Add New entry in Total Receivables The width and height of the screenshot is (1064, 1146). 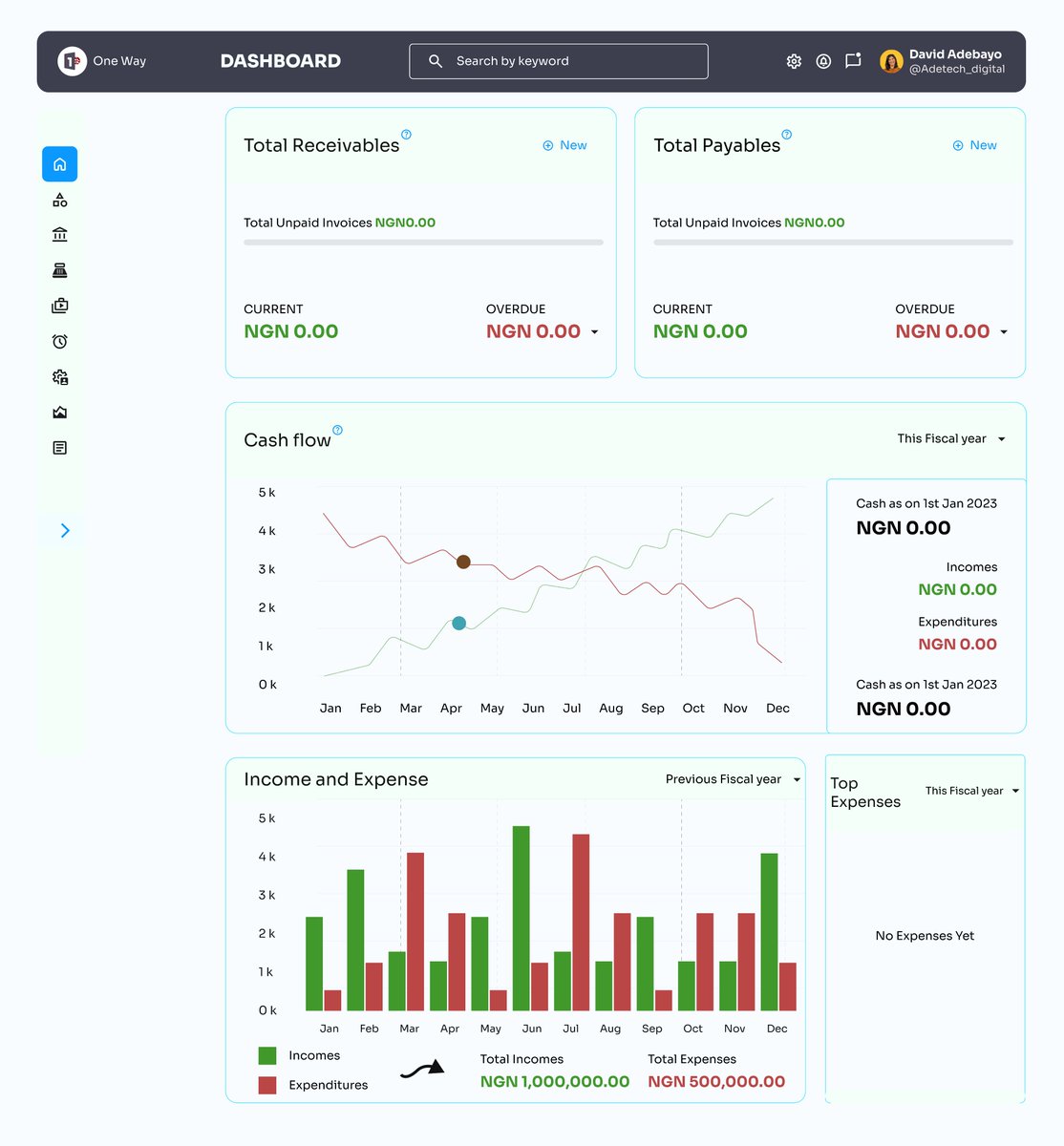coord(564,145)
